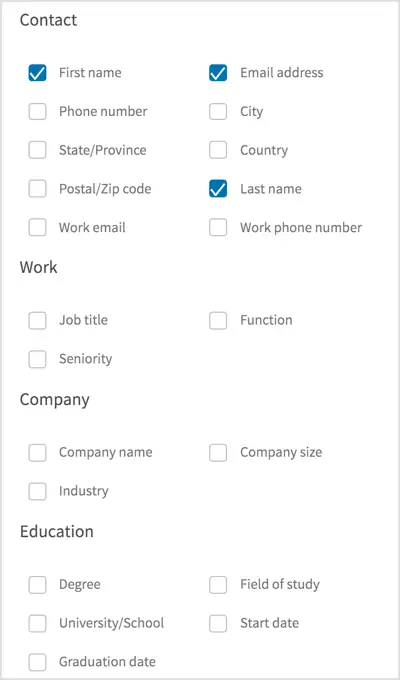The height and width of the screenshot is (680, 400).
Task: Enable the Postal/Zip code checkbox
Action: [37, 189]
